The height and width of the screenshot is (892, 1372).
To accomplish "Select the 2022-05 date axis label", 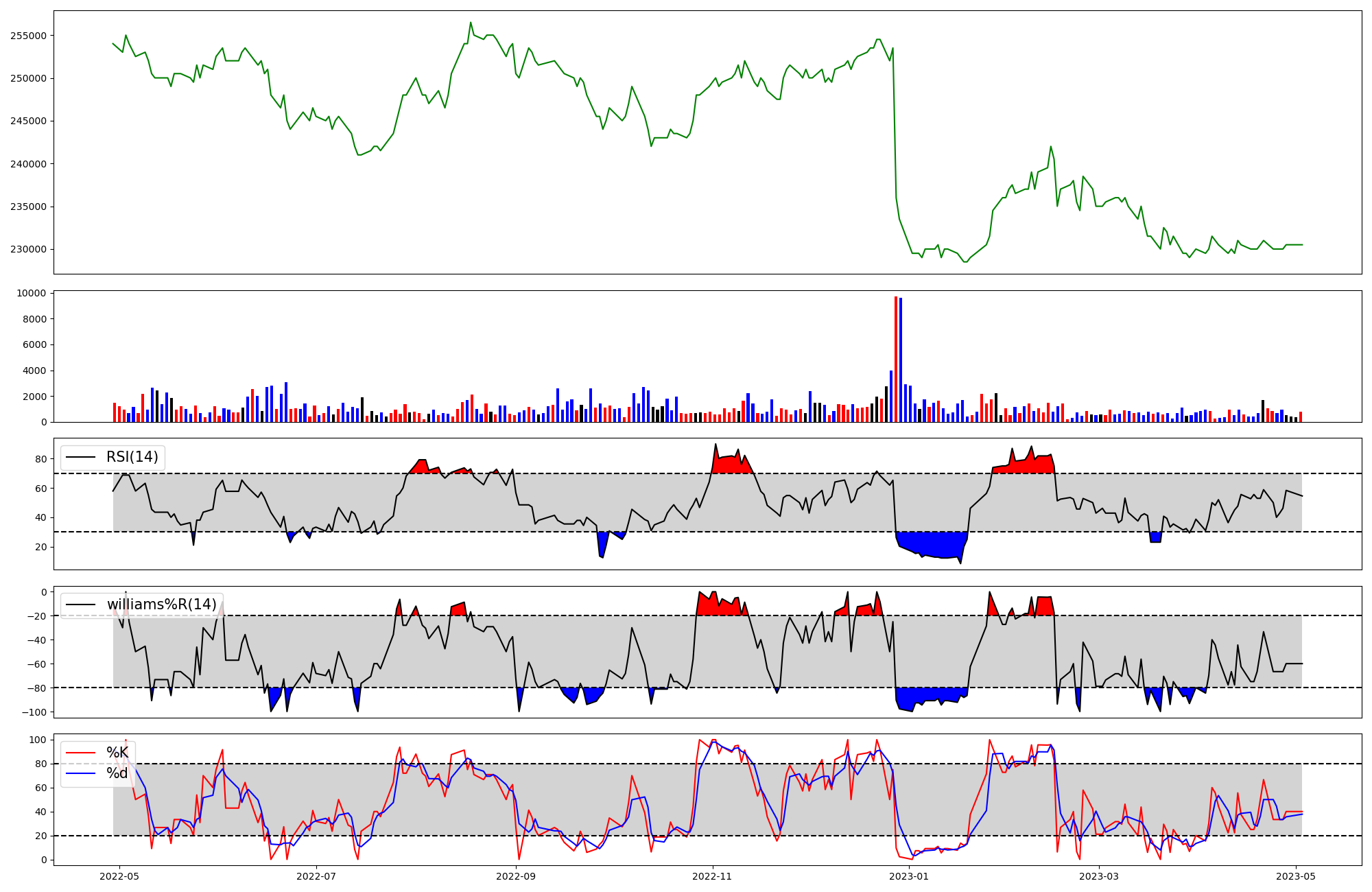I will 119,876.
